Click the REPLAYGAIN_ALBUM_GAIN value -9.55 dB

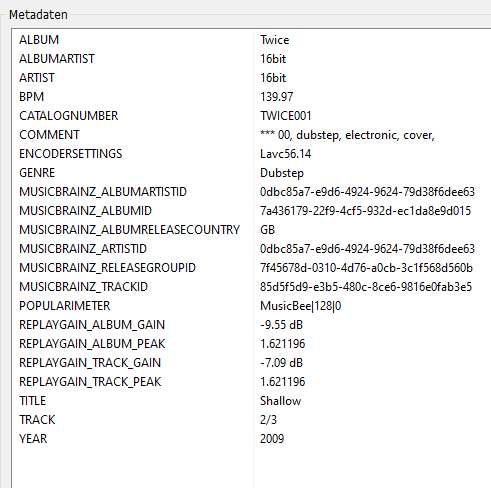tap(281, 325)
